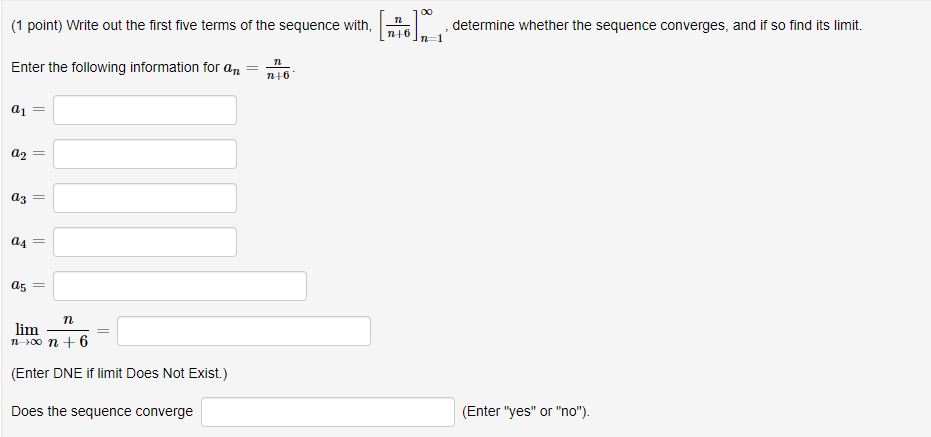The height and width of the screenshot is (437, 931).
Task: Click the a2 = label
Action: coord(28,154)
